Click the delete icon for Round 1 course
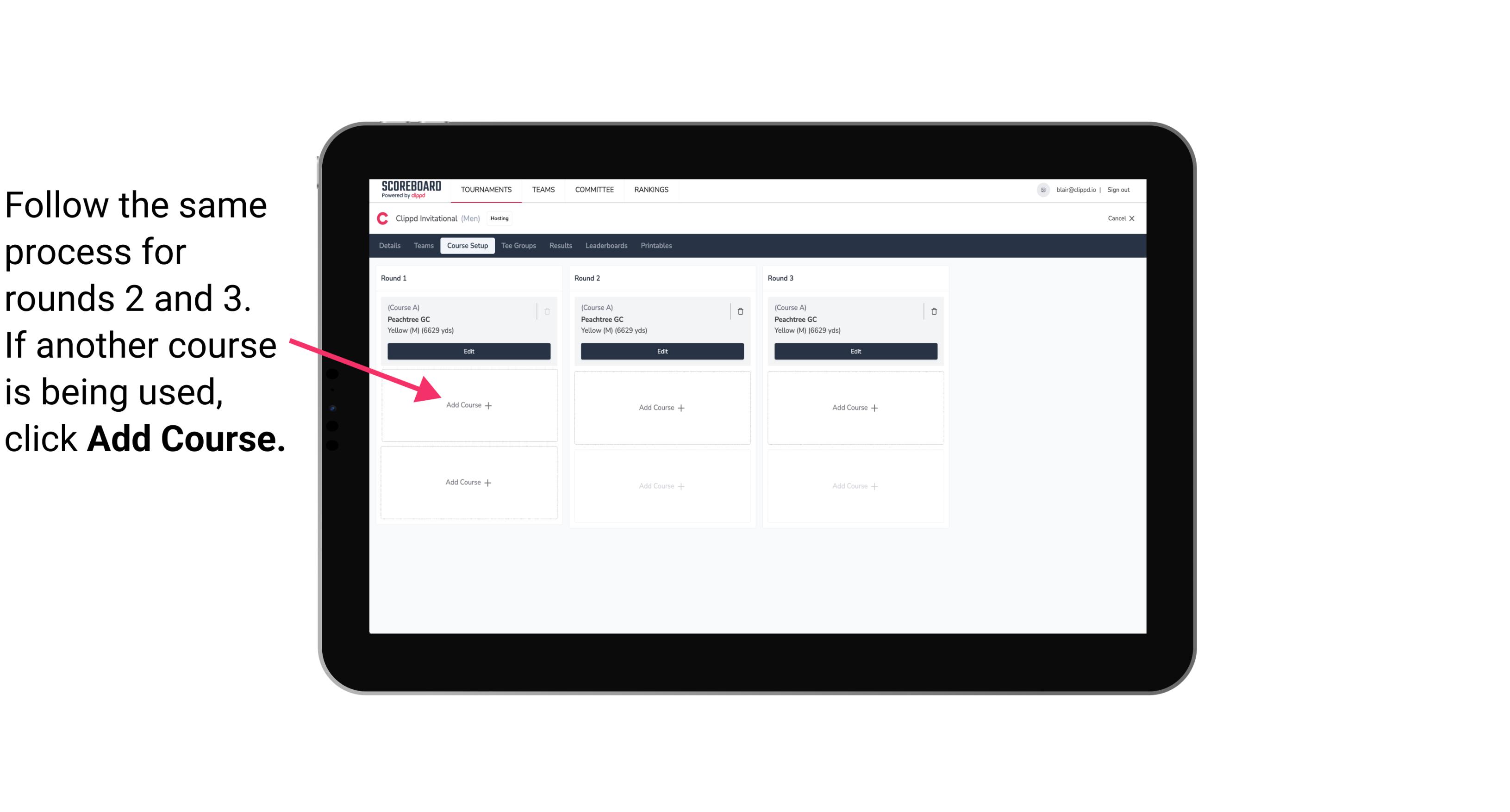This screenshot has width=1510, height=812. click(549, 310)
